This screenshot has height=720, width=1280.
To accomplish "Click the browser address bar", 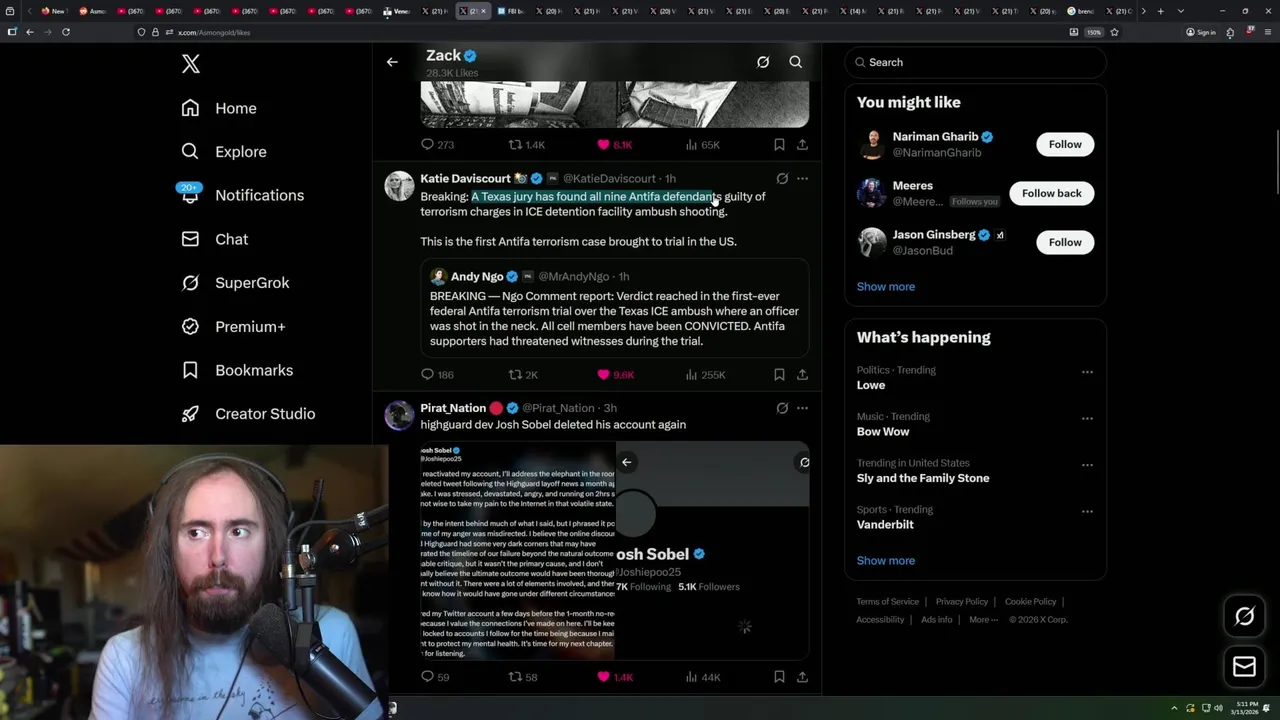I will (x=600, y=32).
